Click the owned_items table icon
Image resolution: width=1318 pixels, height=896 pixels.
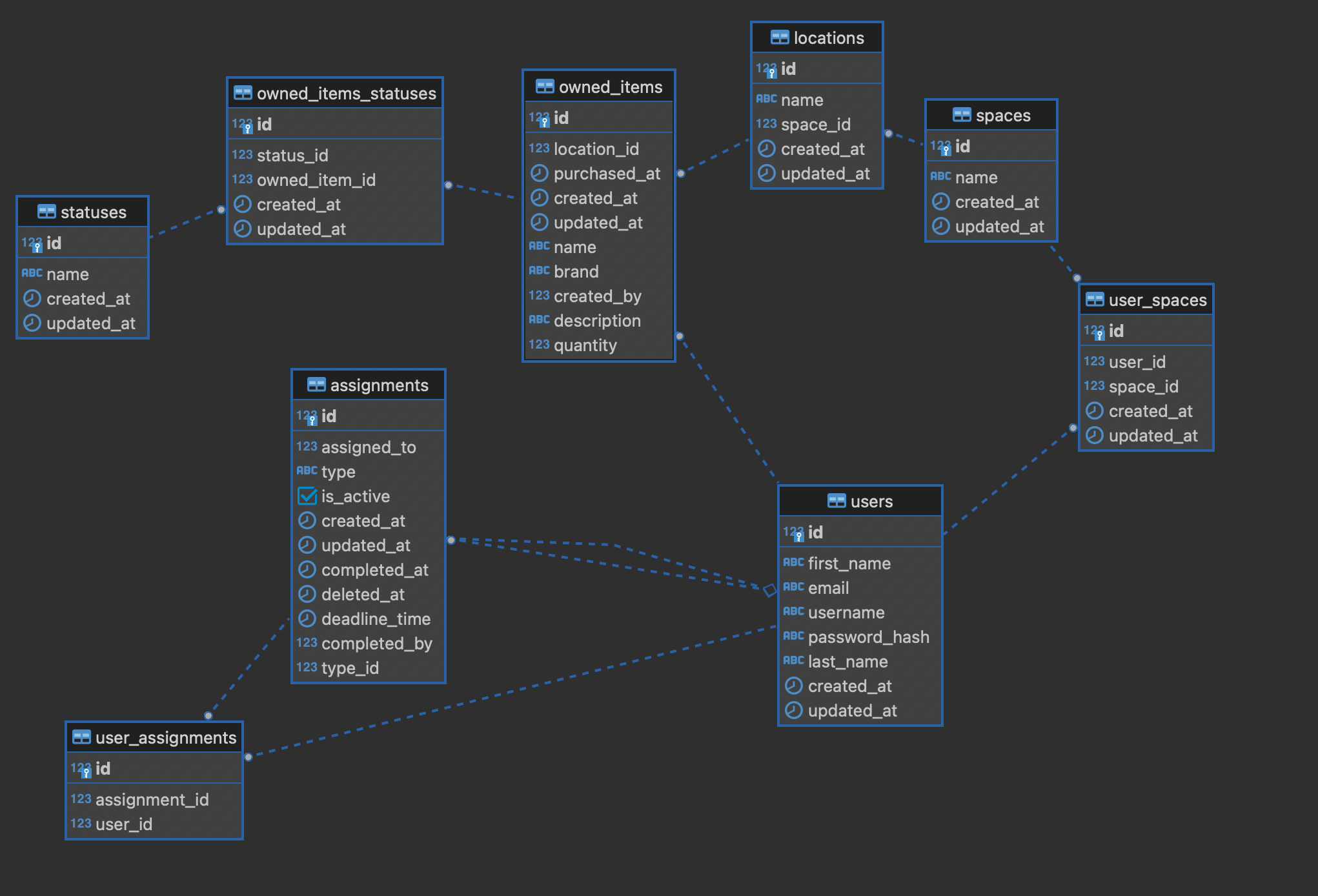545,87
